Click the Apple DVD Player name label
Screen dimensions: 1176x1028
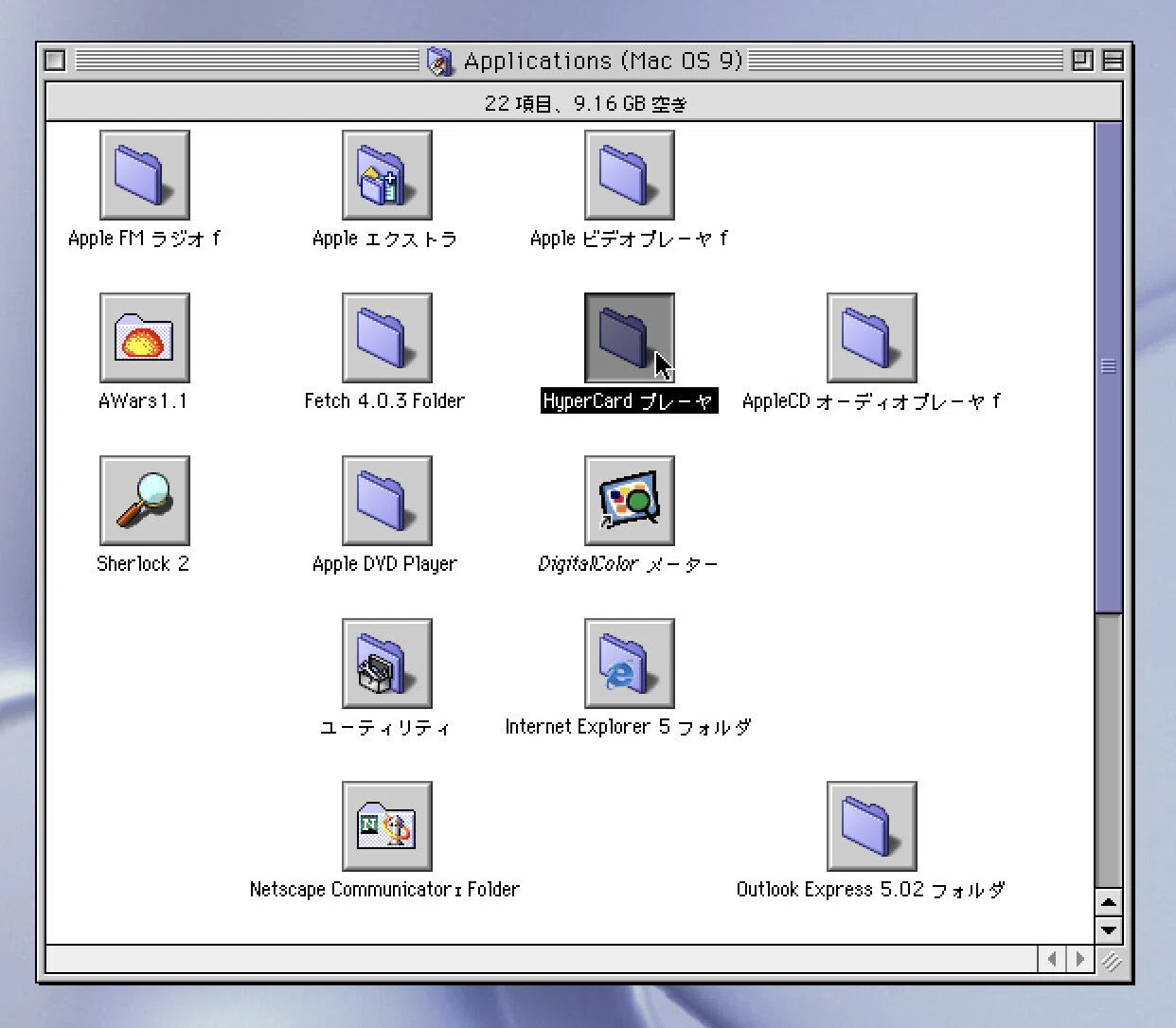(384, 564)
